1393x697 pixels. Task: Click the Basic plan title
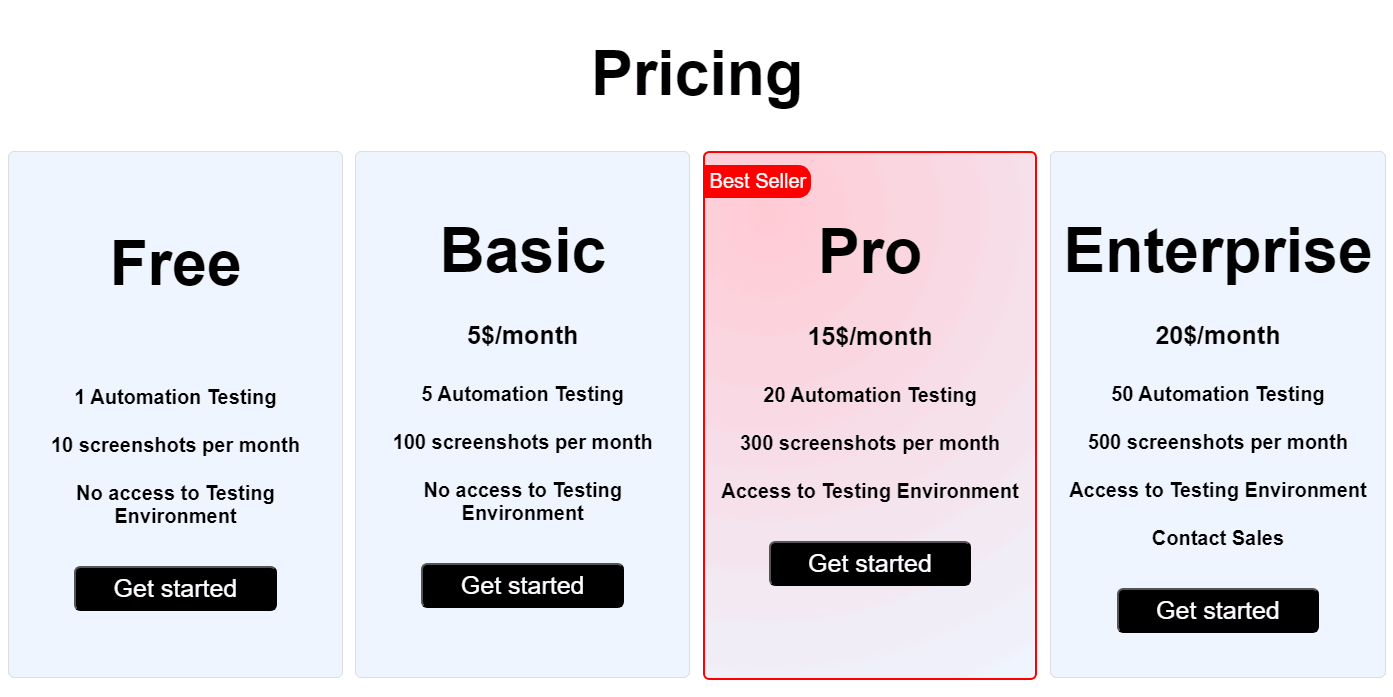(522, 250)
